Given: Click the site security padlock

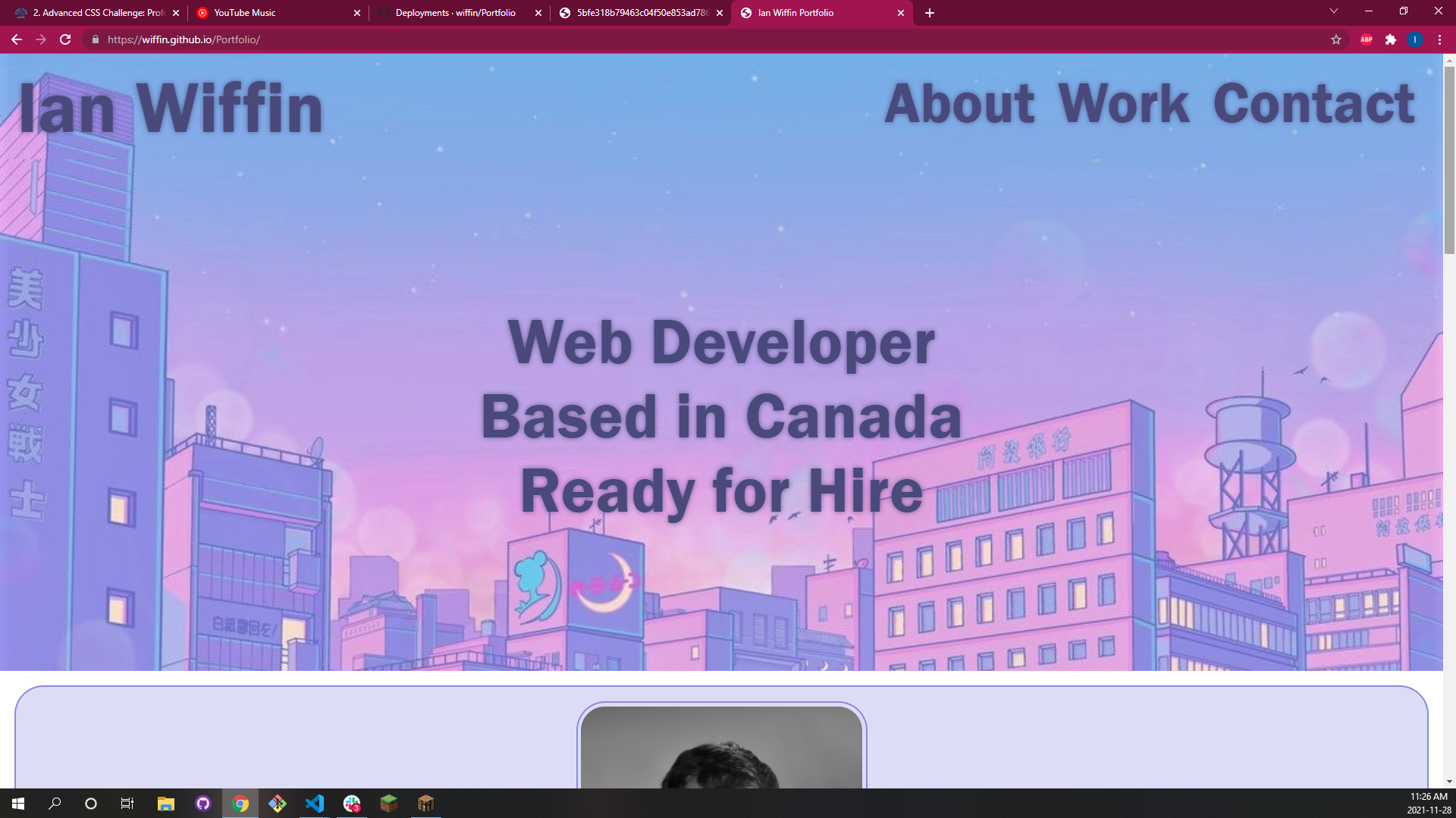Looking at the screenshot, I should click(x=94, y=39).
